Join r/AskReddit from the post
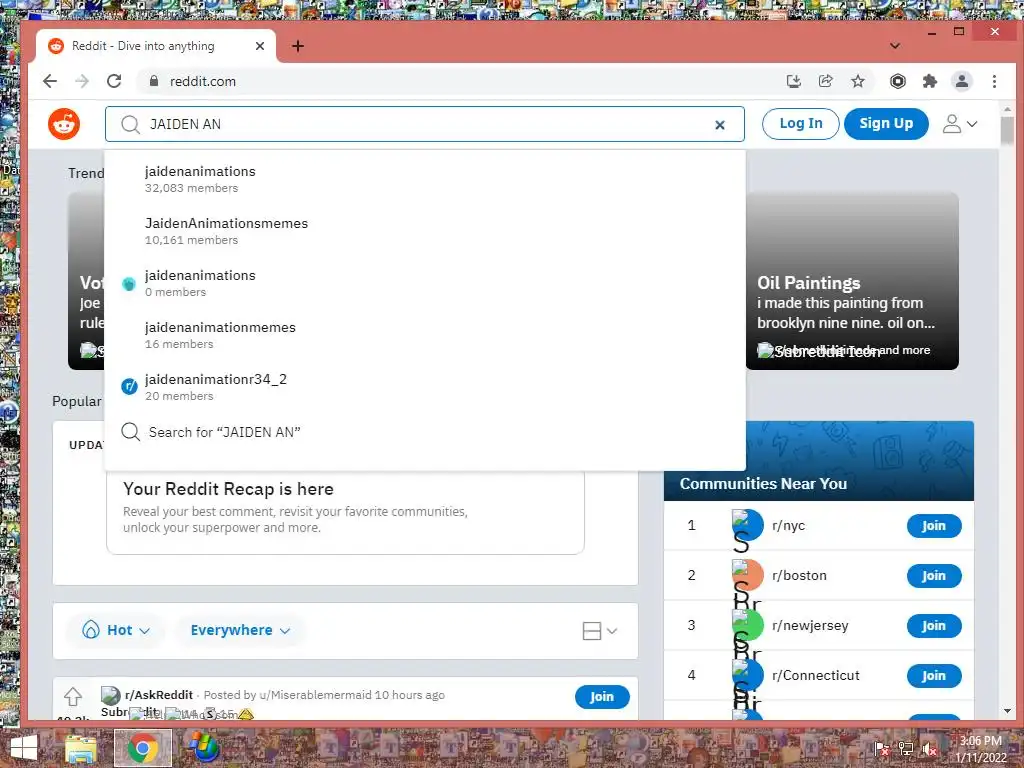Image resolution: width=1024 pixels, height=768 pixels. [602, 697]
